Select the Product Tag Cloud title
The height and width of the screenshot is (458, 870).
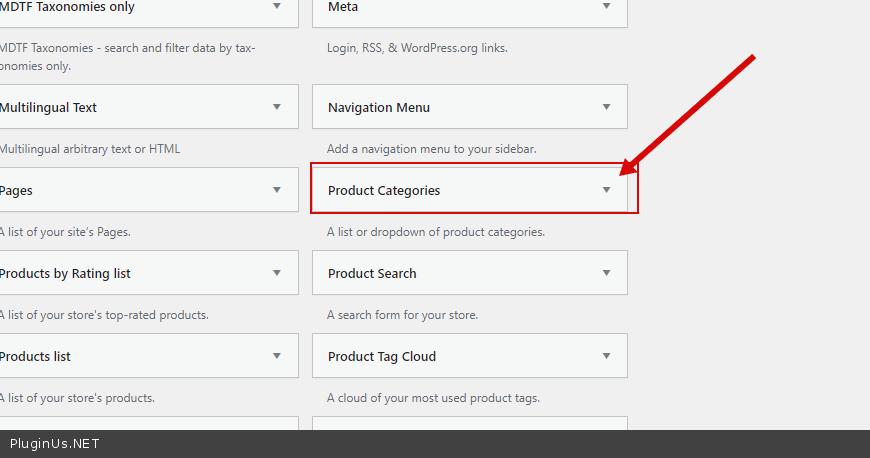click(382, 356)
